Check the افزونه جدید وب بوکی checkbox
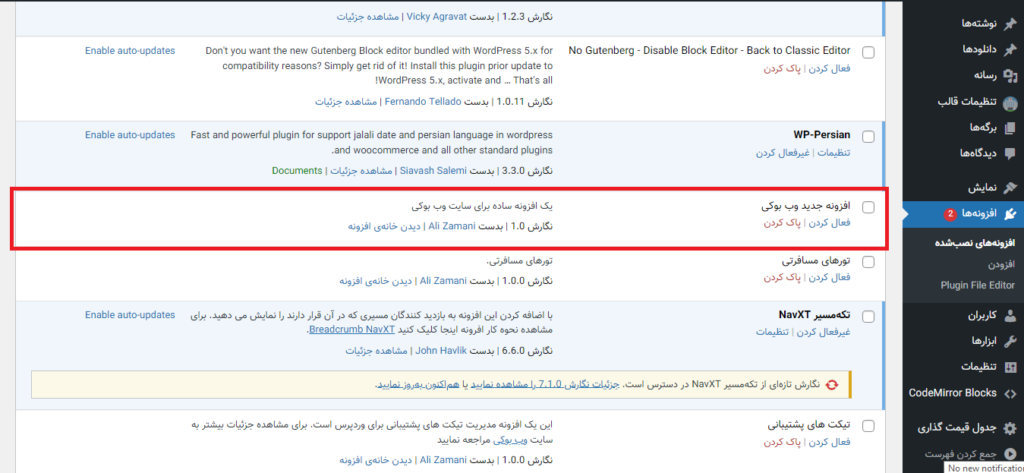Viewport: 1024px width, 473px height. pos(869,207)
